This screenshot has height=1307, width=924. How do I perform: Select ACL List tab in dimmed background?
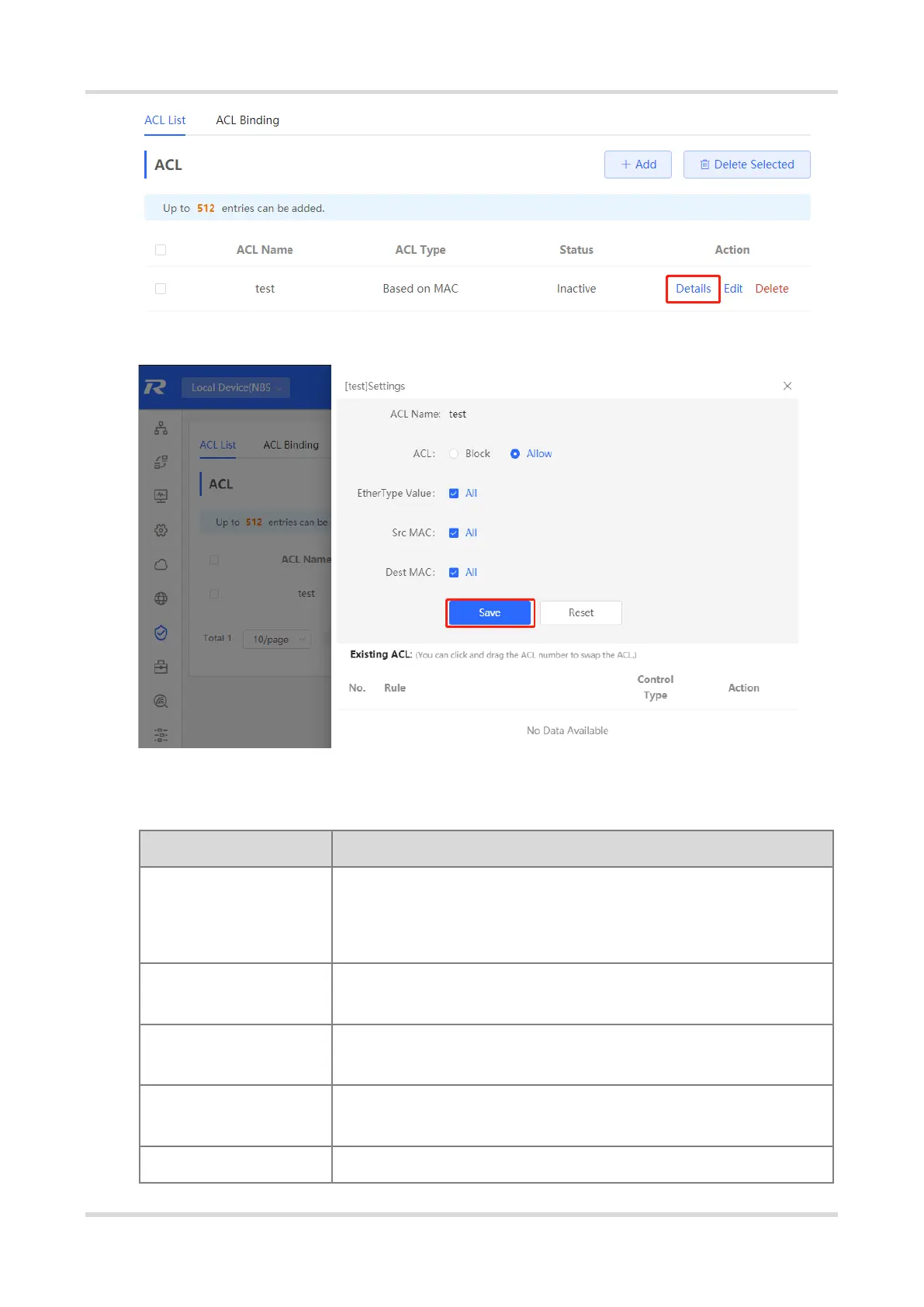point(218,445)
